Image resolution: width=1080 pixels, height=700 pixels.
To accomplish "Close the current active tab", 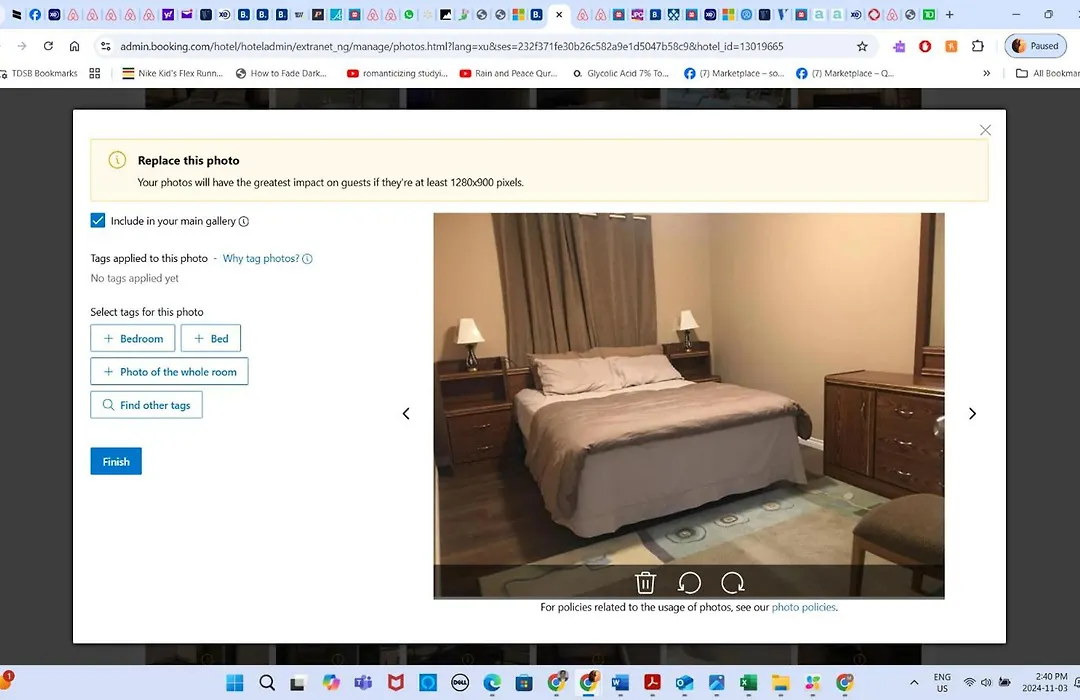I will [559, 14].
